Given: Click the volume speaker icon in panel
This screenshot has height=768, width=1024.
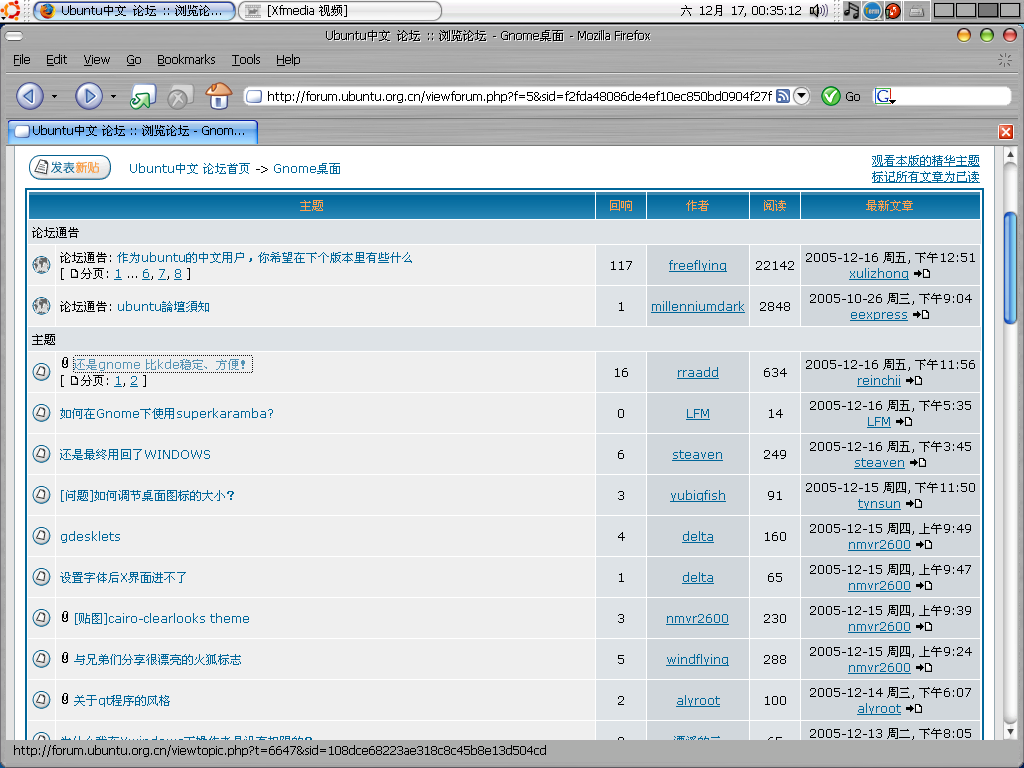Looking at the screenshot, I should tap(818, 10).
